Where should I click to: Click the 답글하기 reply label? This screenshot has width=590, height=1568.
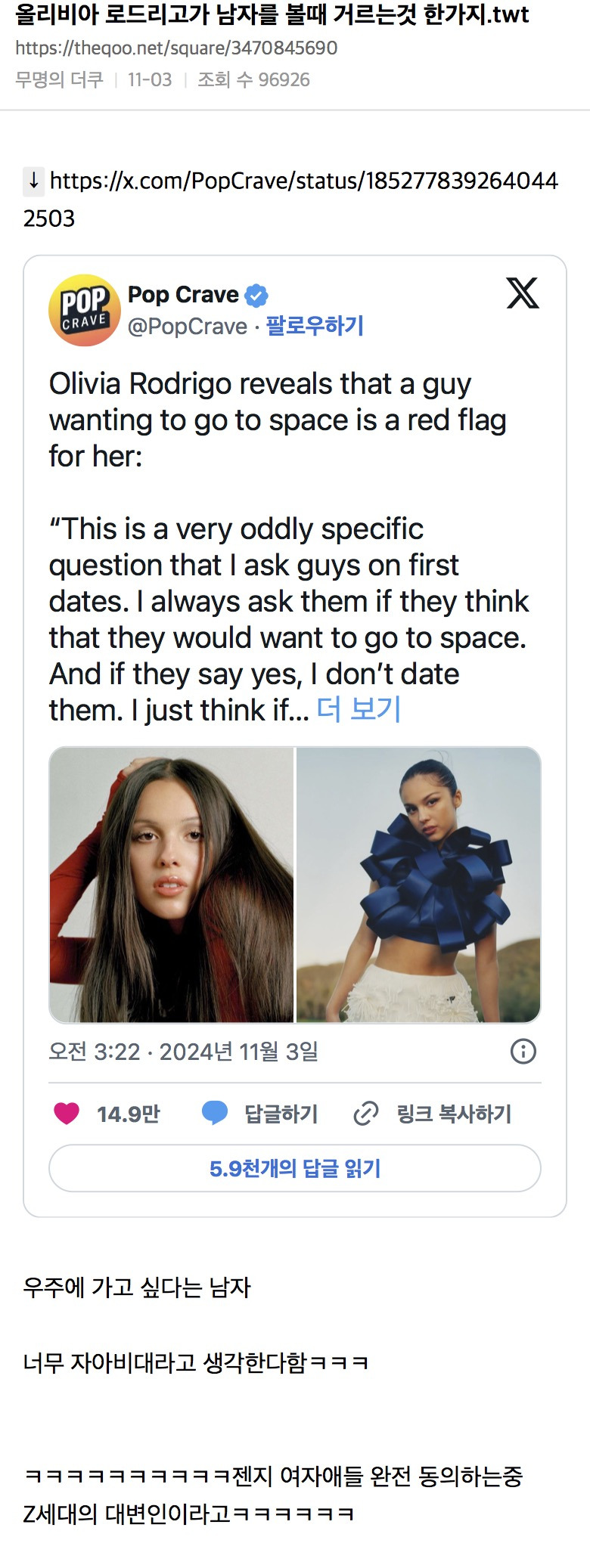[x=281, y=1114]
